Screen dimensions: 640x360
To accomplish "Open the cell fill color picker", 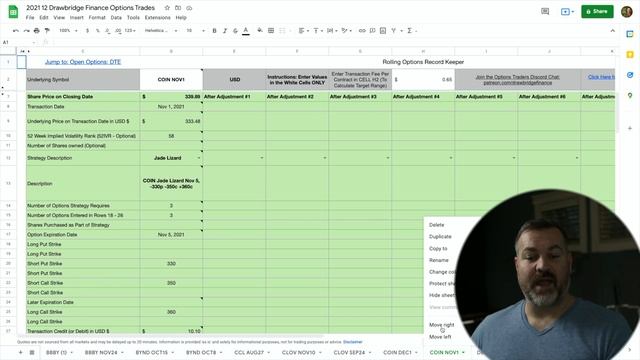I will [x=260, y=31].
